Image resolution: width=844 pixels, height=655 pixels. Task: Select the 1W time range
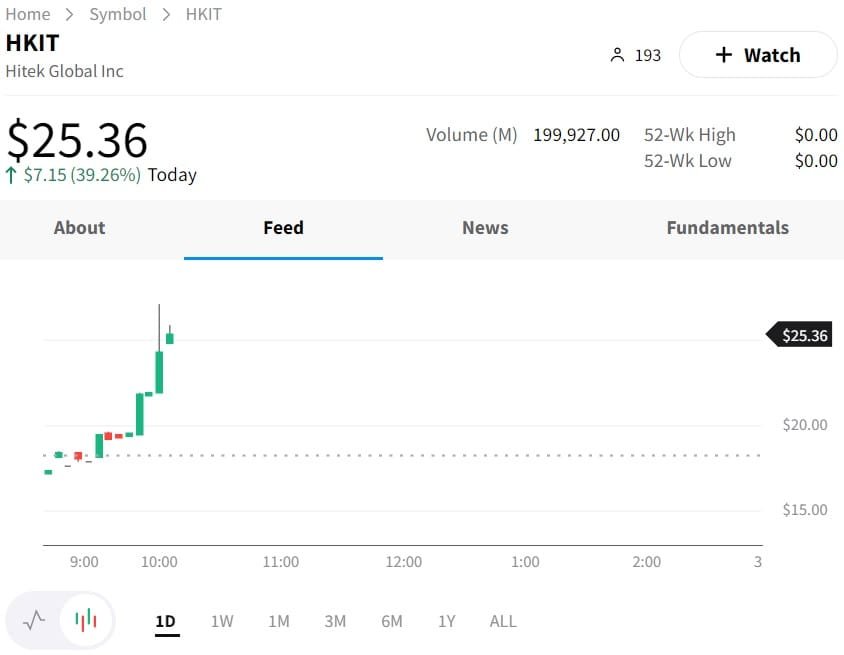222,621
